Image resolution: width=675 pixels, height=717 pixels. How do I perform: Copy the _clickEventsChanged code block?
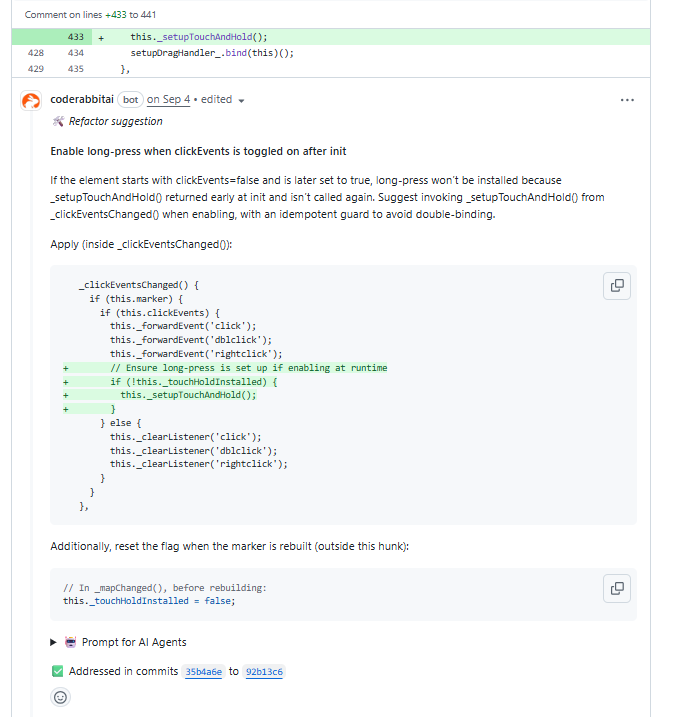pyautogui.click(x=617, y=286)
